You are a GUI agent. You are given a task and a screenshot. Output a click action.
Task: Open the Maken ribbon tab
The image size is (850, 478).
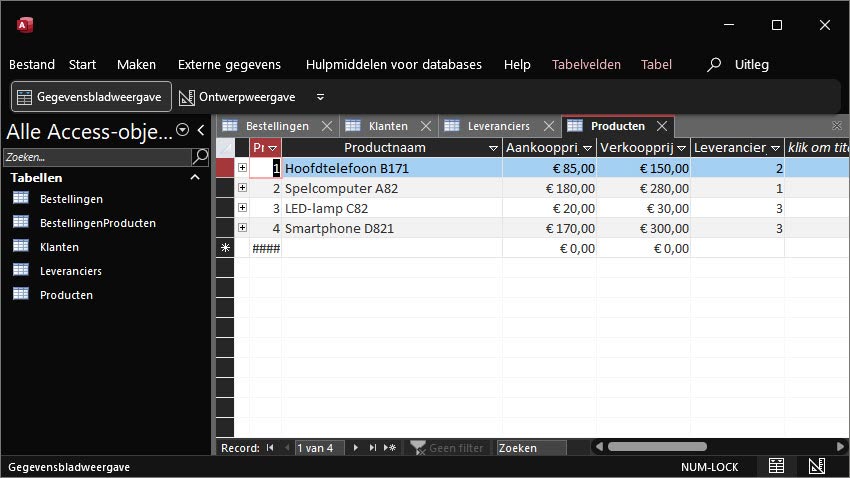click(x=136, y=64)
